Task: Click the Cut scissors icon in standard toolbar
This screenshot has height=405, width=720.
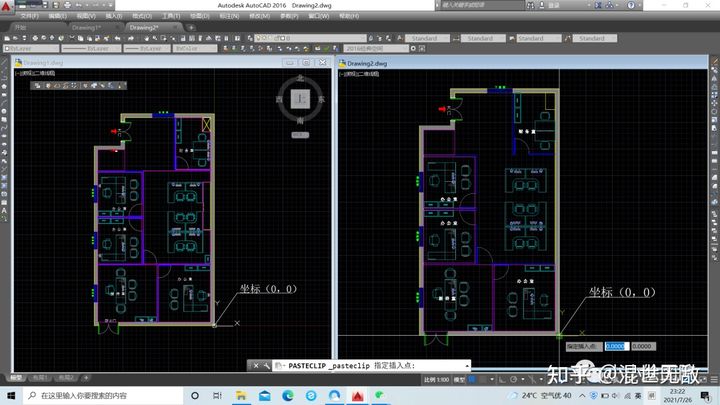Action: click(x=72, y=38)
